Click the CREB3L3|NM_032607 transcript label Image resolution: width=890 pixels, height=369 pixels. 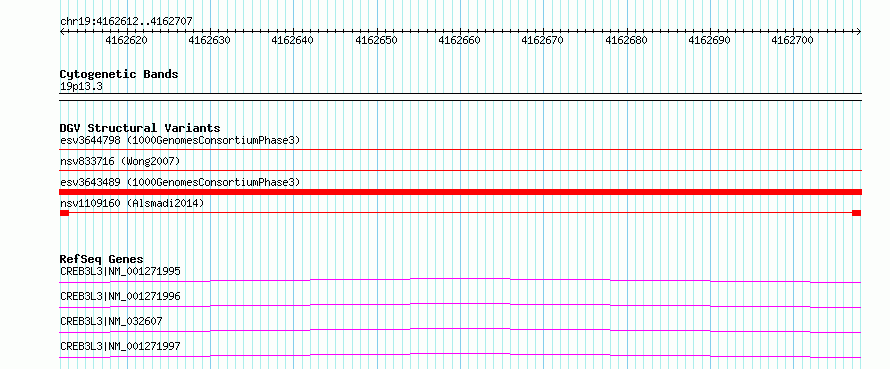click(x=111, y=321)
